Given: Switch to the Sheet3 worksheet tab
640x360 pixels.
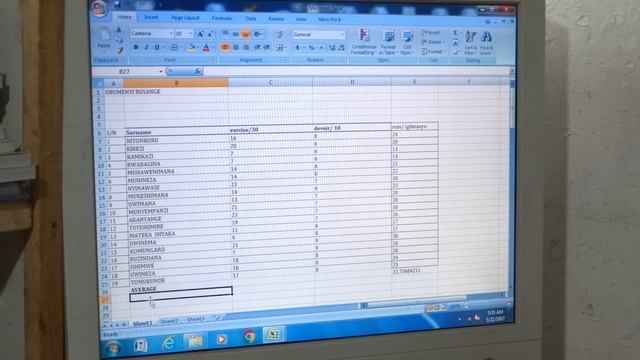Looking at the screenshot, I should 196,319.
